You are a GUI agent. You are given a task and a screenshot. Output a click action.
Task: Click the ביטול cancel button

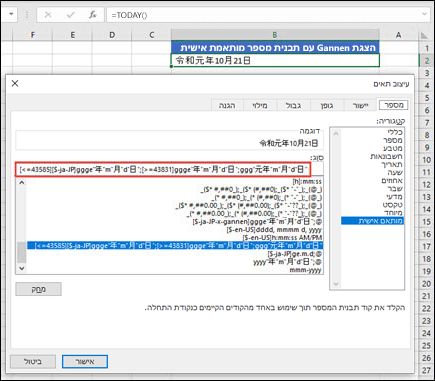pos(33,362)
